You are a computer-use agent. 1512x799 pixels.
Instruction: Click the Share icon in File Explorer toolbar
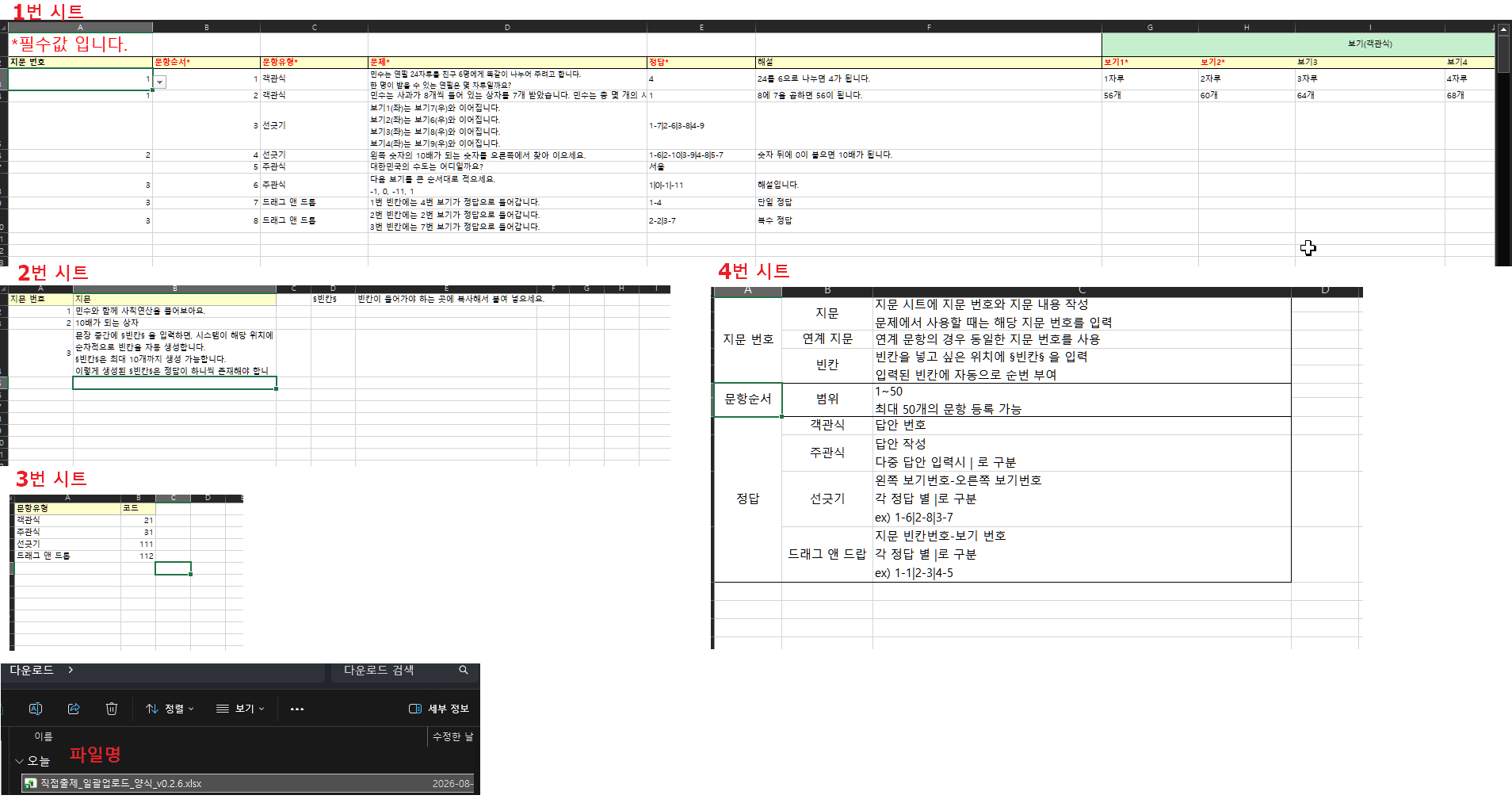pos(74,709)
